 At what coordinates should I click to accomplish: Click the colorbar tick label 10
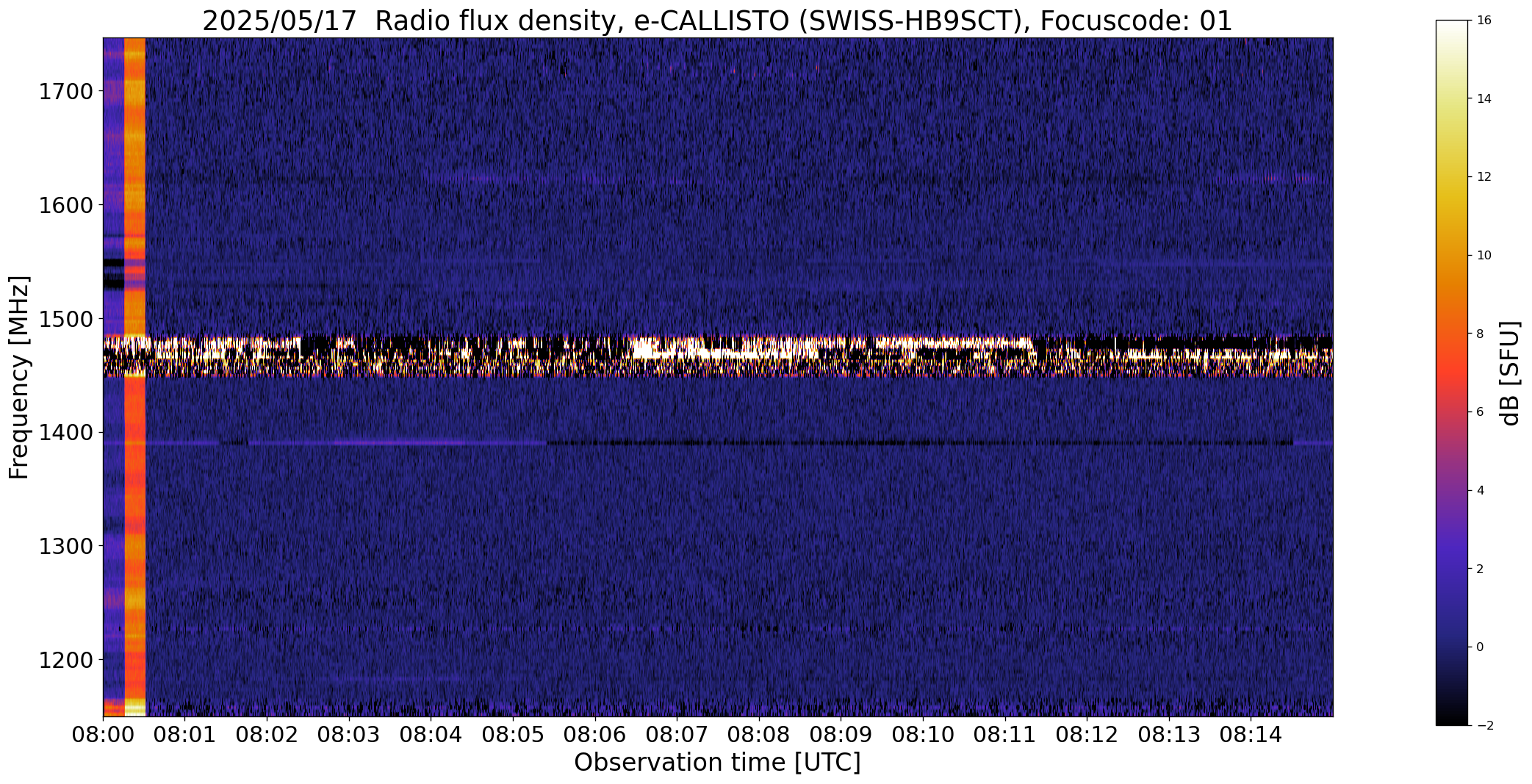coord(1484,256)
